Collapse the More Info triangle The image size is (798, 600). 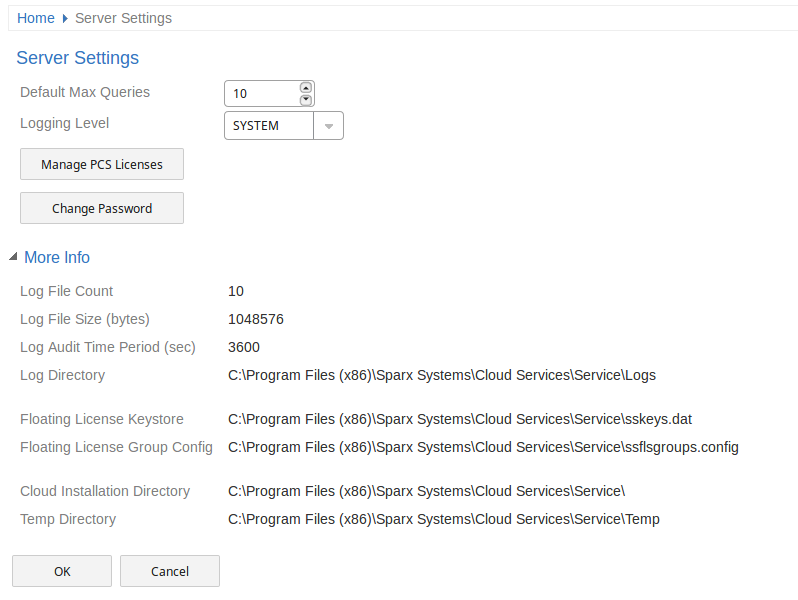point(13,258)
